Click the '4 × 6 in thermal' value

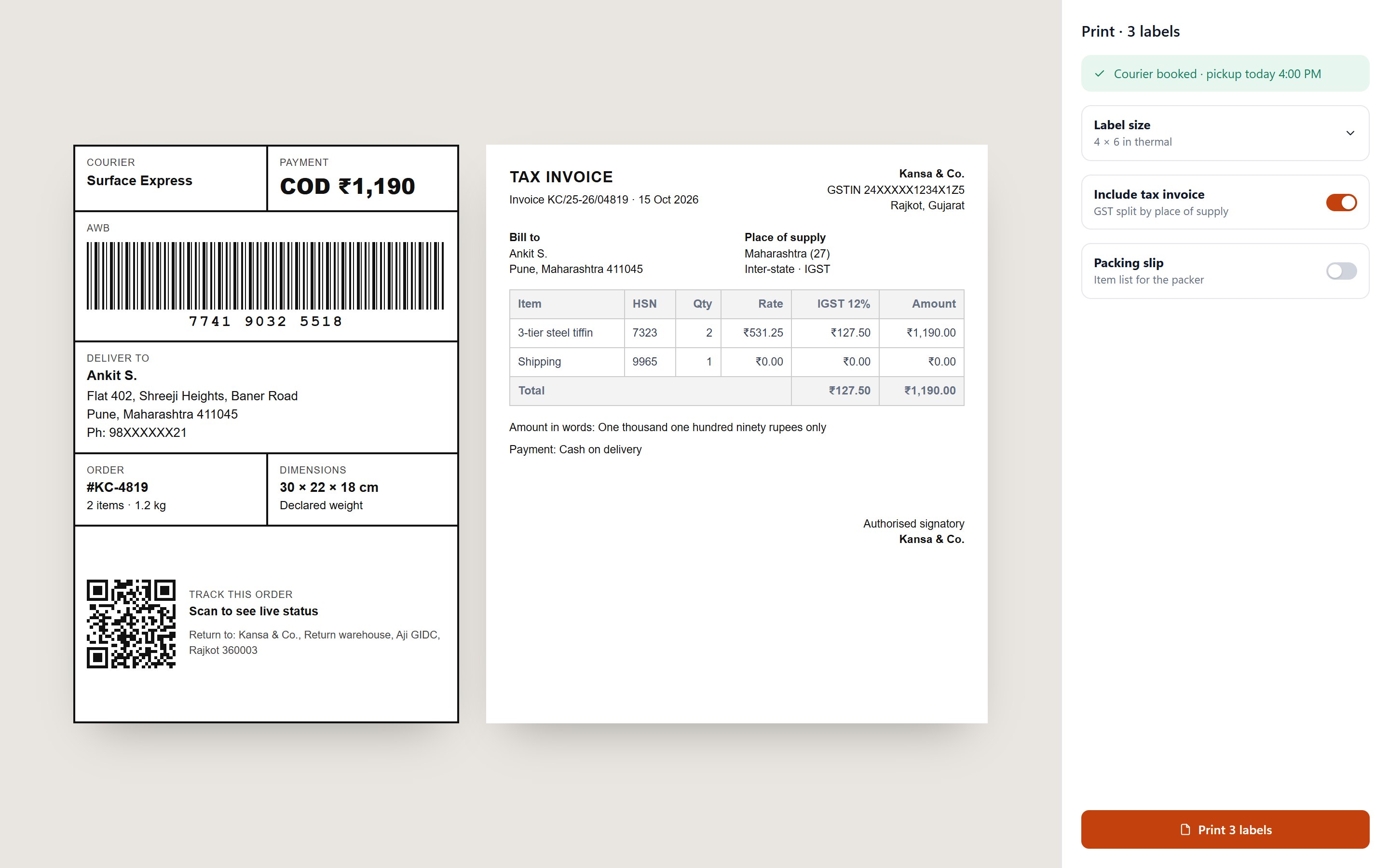(x=1132, y=142)
